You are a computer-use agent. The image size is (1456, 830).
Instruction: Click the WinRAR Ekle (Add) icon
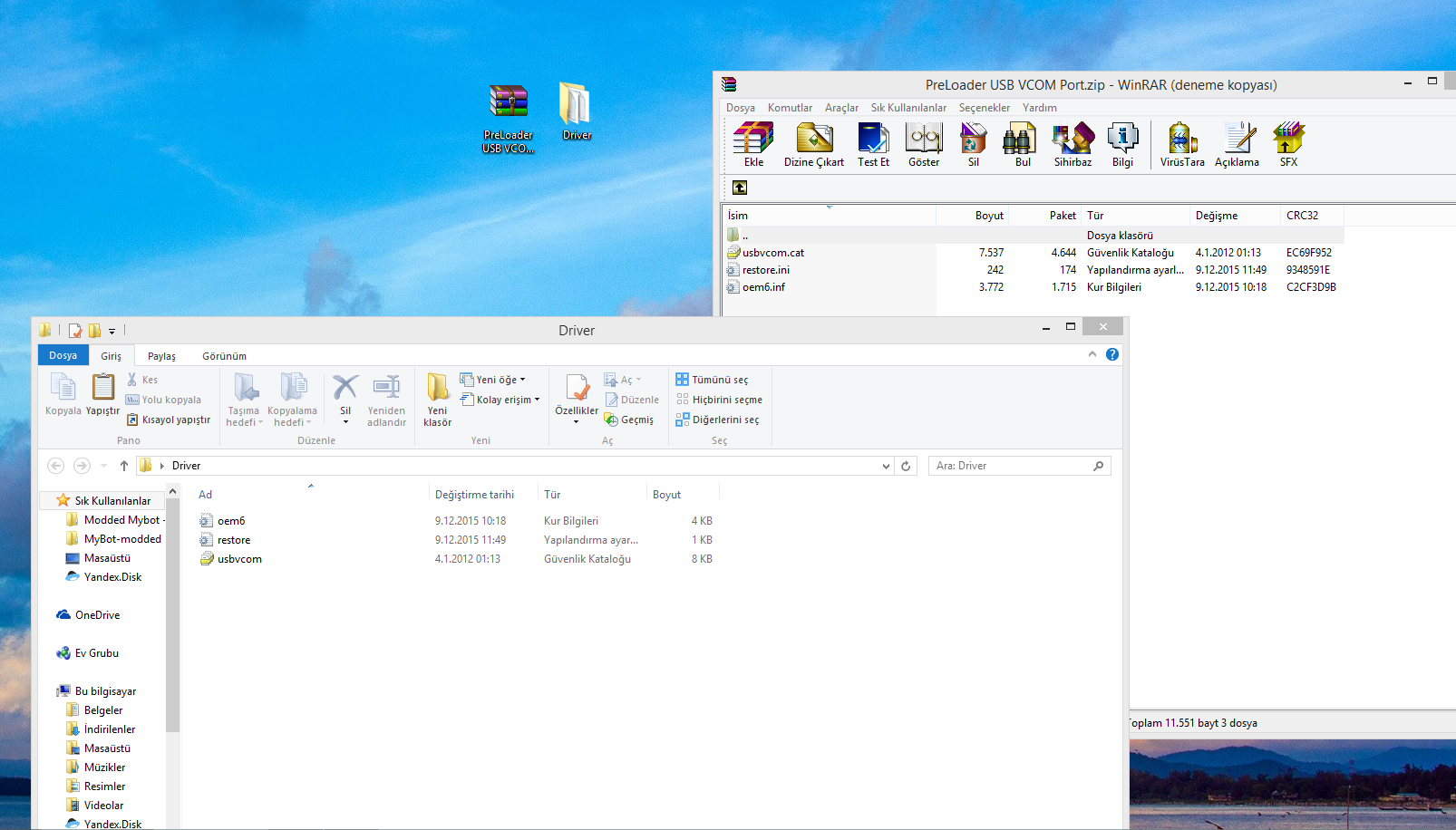click(x=753, y=145)
